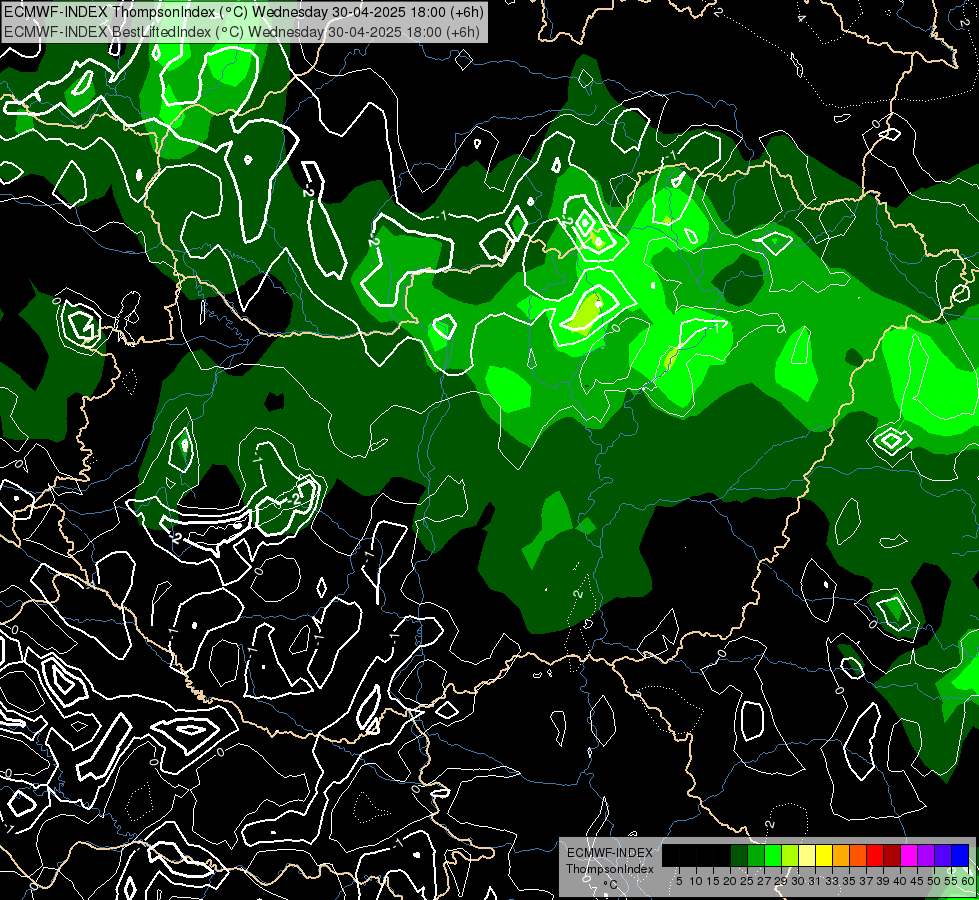
Task: Click the legend value label 60
Action: (x=968, y=881)
